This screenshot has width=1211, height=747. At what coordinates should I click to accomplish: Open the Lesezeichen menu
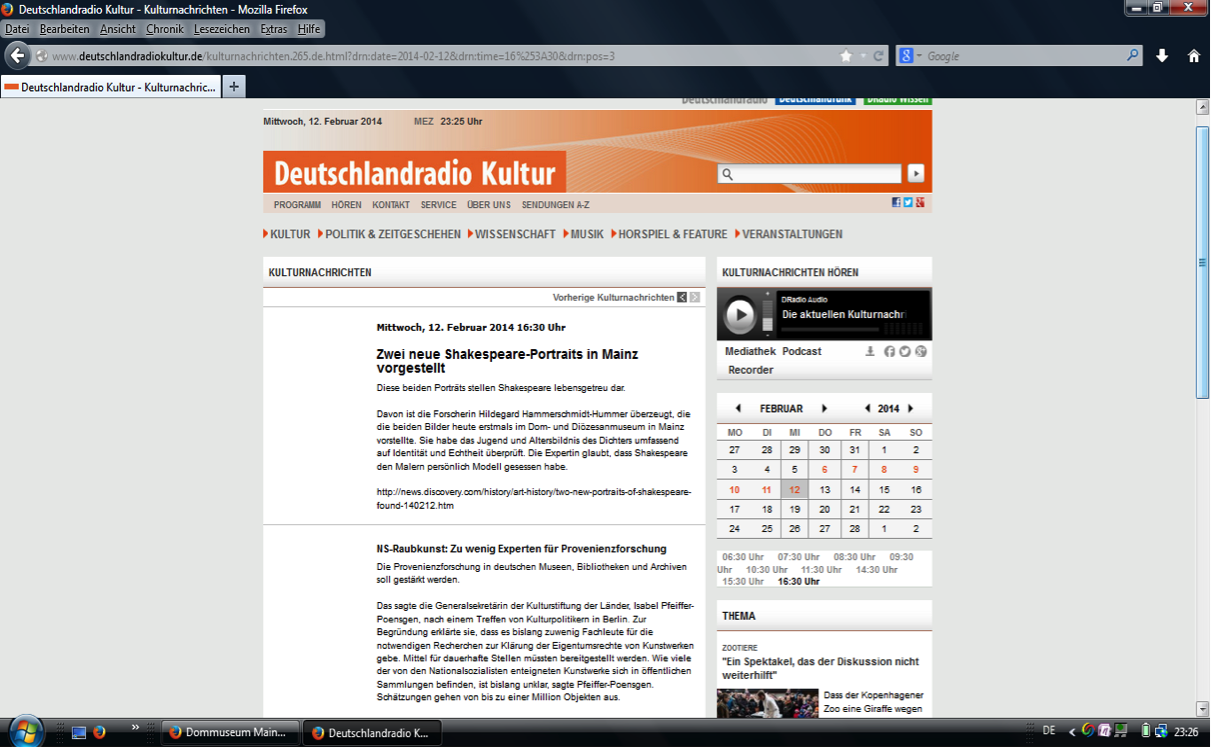pos(222,29)
